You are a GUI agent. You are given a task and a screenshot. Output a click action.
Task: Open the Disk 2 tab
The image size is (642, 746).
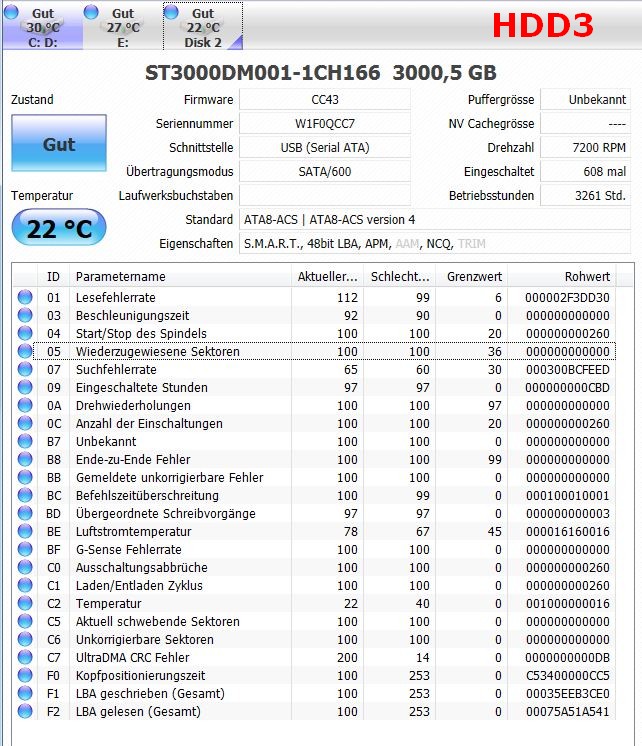click(x=203, y=26)
